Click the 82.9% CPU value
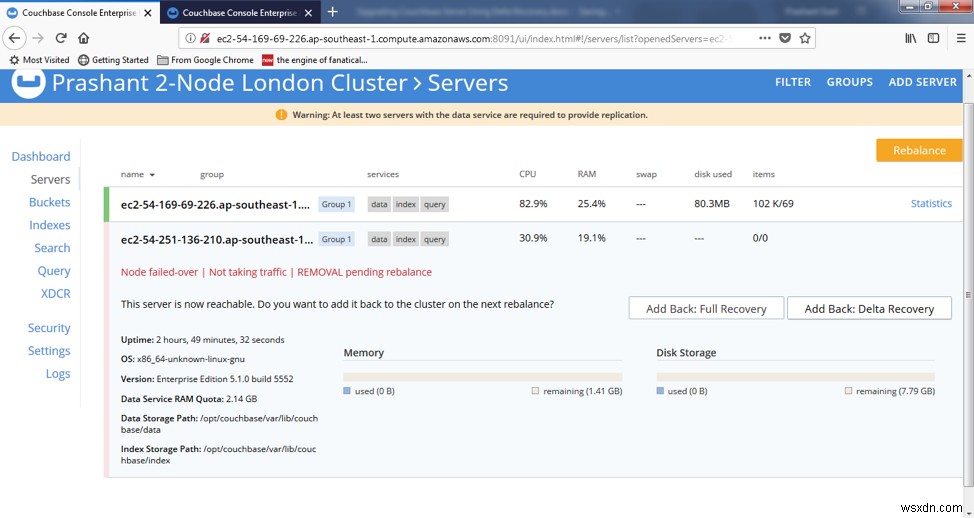Screen dimensions: 974x518 (533, 203)
